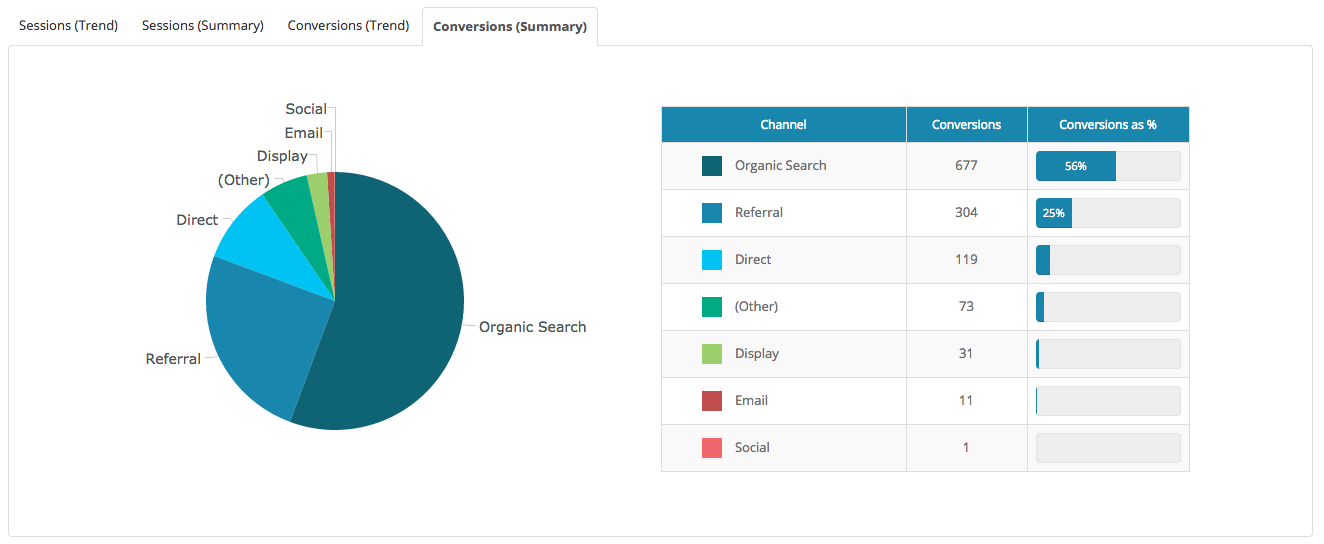Click the Conversions as % column header
The height and width of the screenshot is (544, 1324).
click(1107, 125)
